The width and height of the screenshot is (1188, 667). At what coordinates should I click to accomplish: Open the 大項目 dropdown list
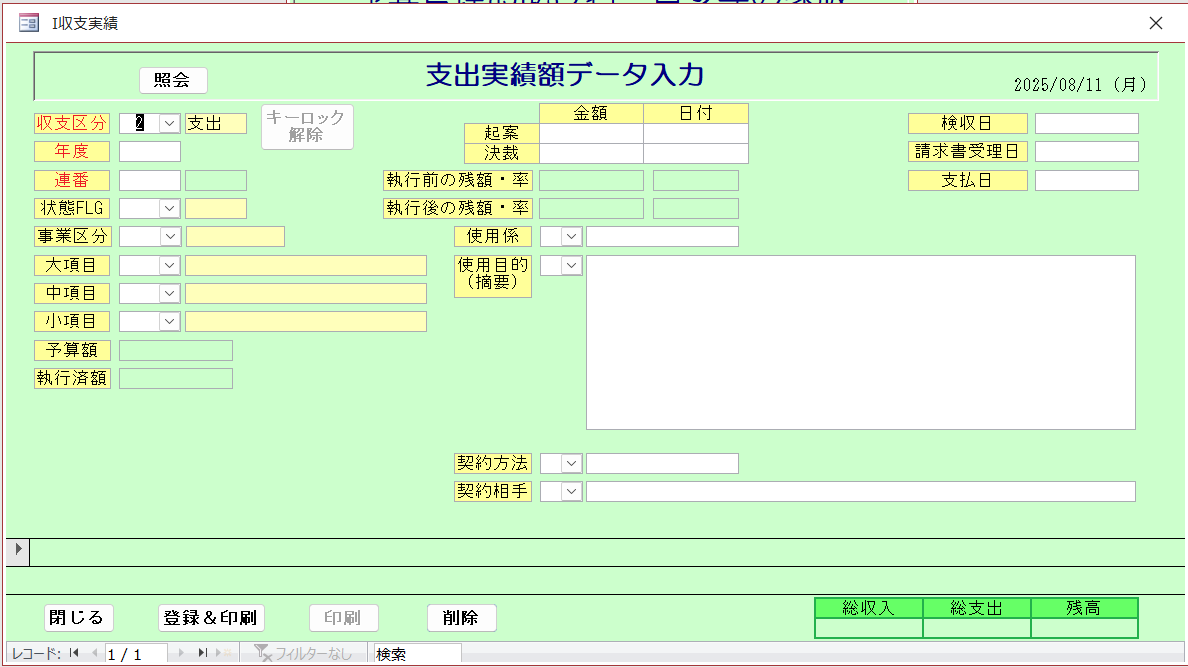pos(169,265)
